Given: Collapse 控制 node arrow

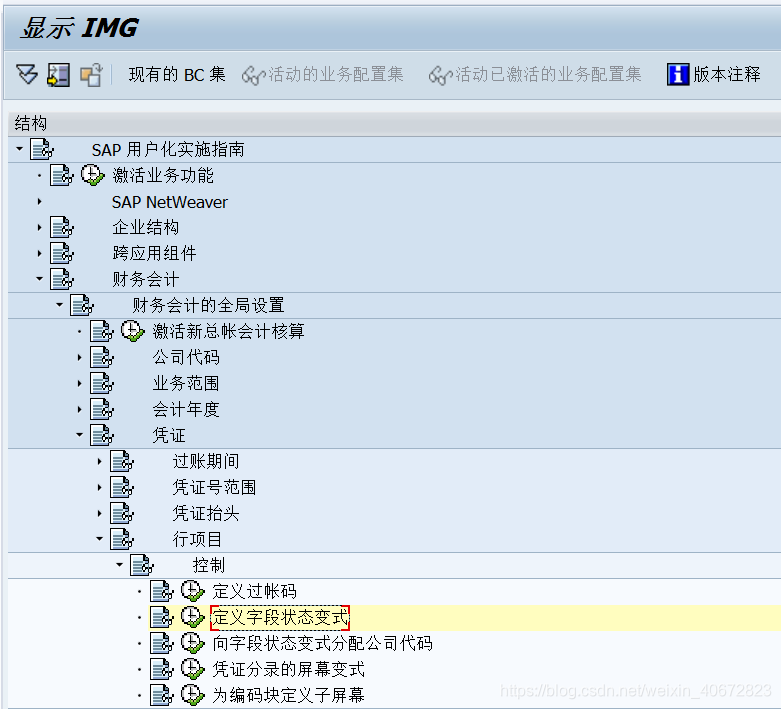Looking at the screenshot, I should pyautogui.click(x=119, y=565).
